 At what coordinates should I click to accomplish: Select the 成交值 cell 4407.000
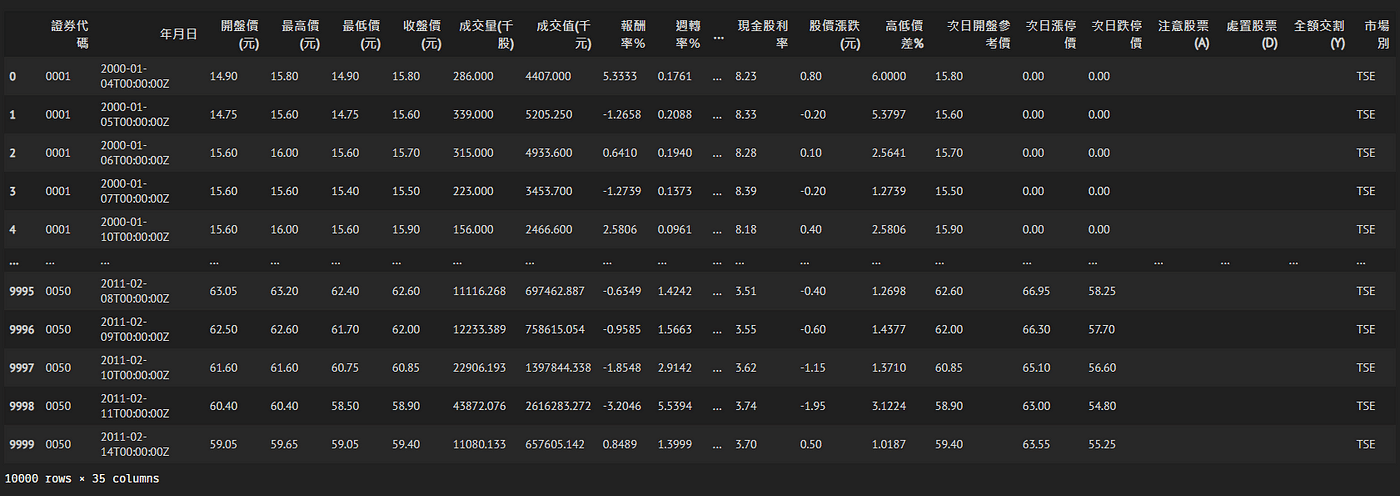tap(548, 76)
